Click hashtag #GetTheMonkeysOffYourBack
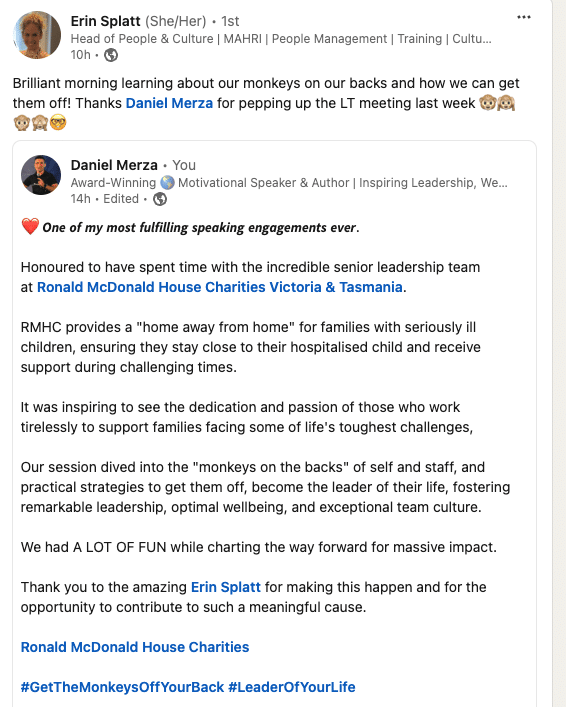This screenshot has height=707, width=566. [x=122, y=687]
